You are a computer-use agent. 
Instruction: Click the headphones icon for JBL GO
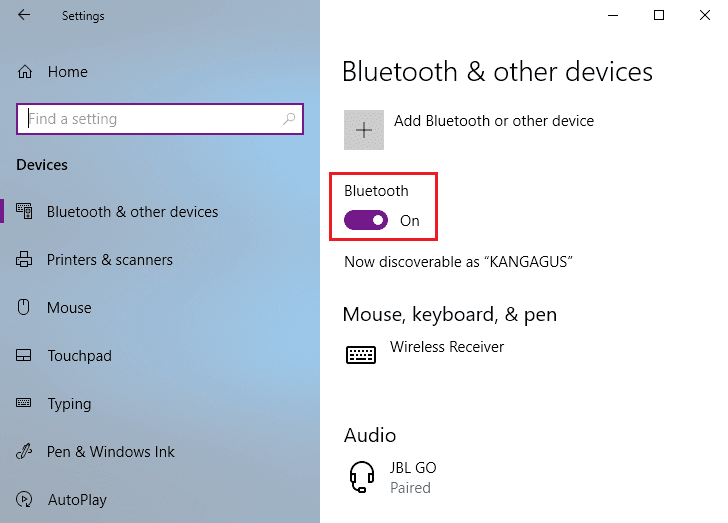[x=361, y=477]
